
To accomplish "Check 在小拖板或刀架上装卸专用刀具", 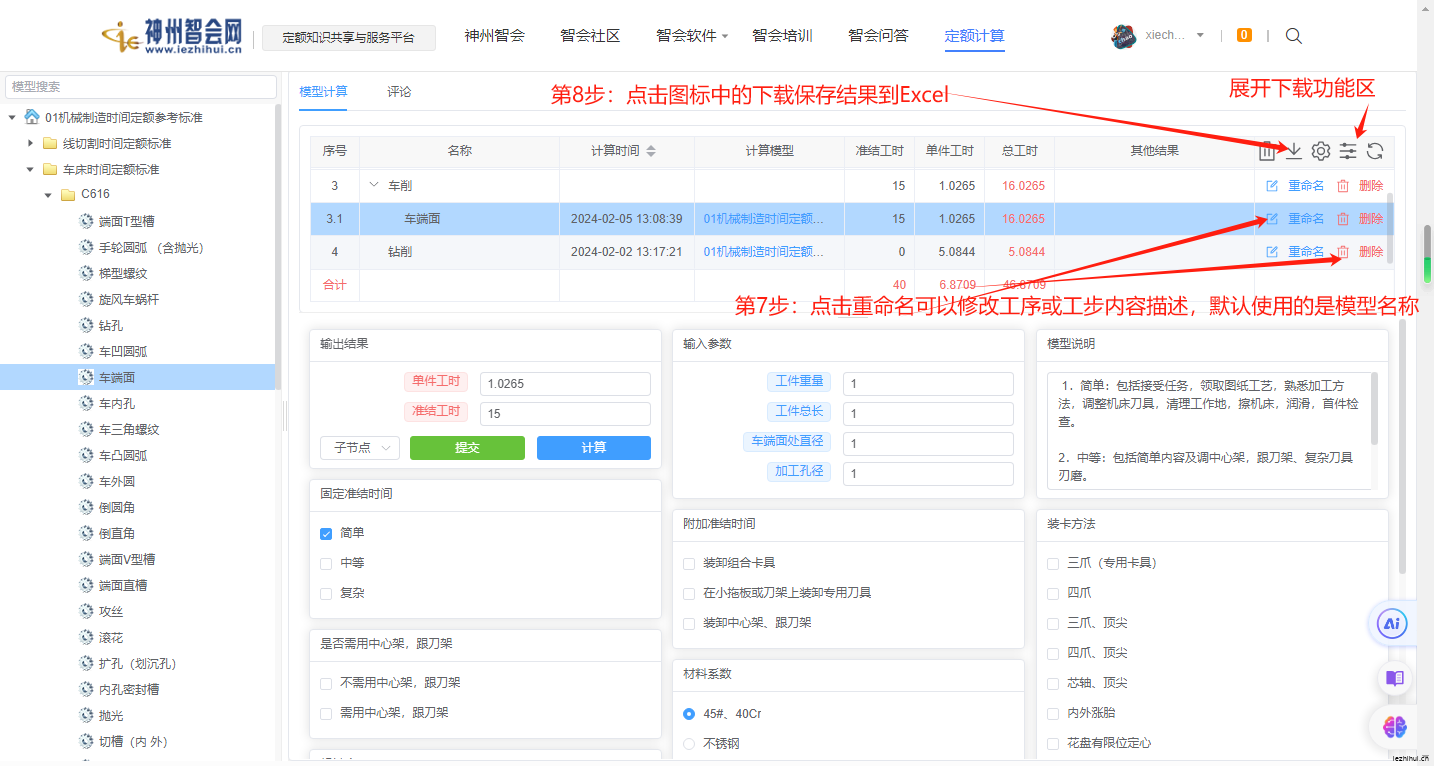I will tap(689, 593).
